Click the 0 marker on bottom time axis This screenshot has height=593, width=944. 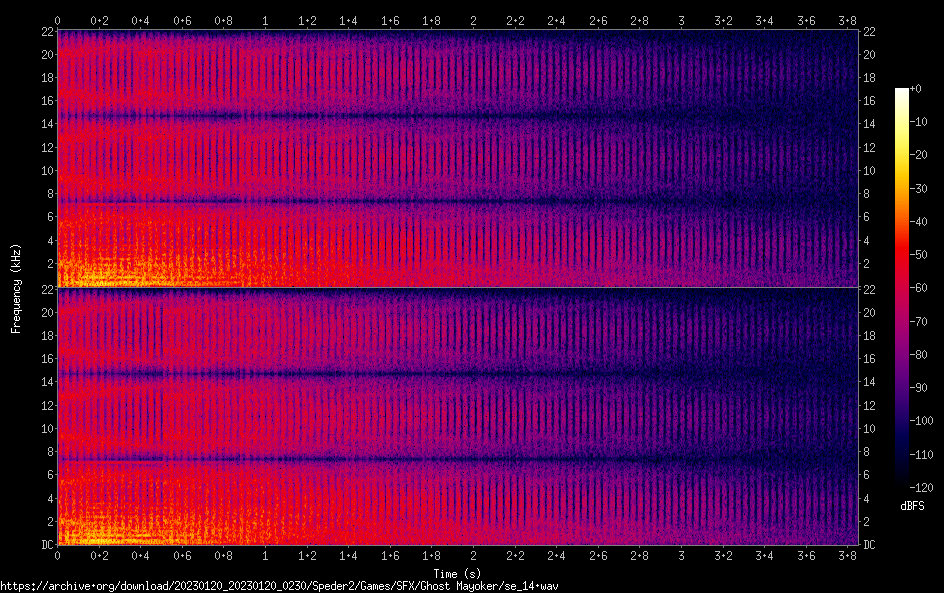tap(57, 556)
